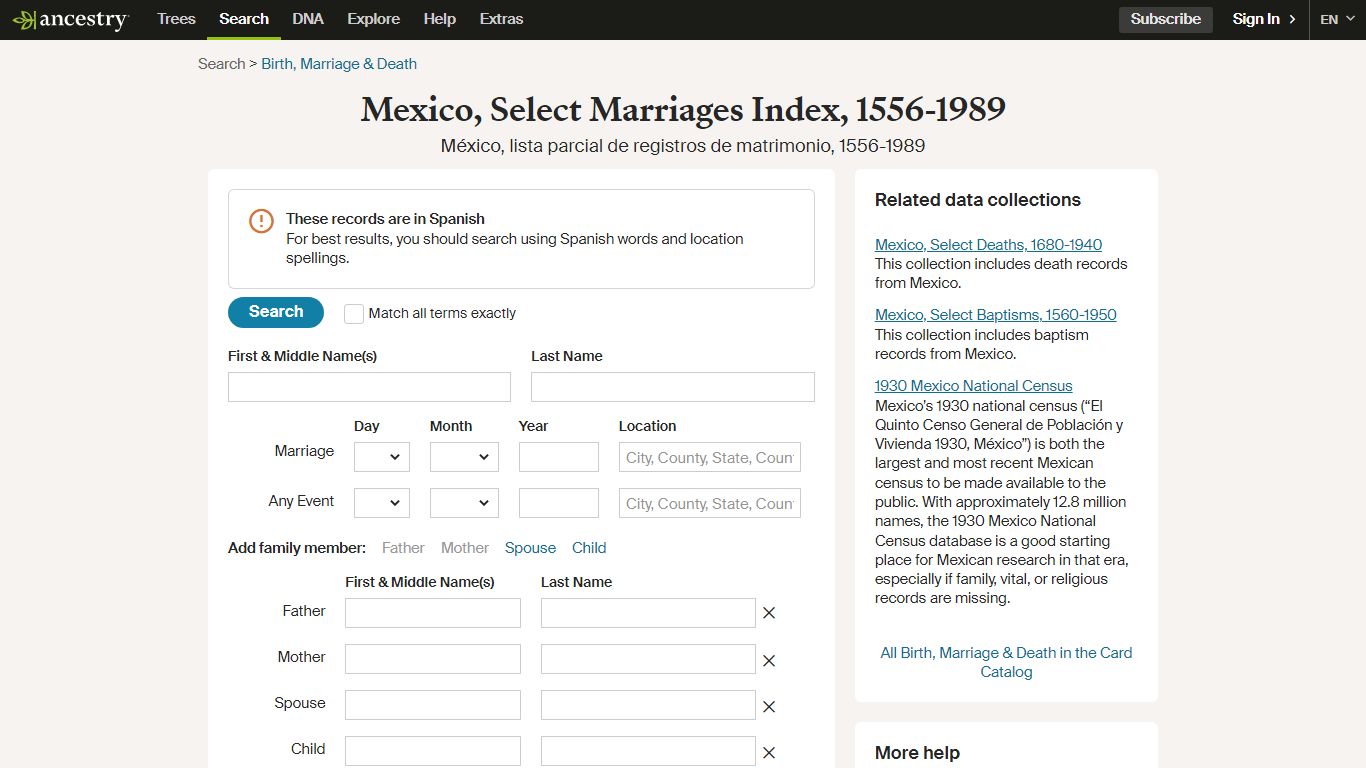Viewport: 1366px width, 768px height.
Task: Click the Search breadcrumb text
Action: (221, 64)
